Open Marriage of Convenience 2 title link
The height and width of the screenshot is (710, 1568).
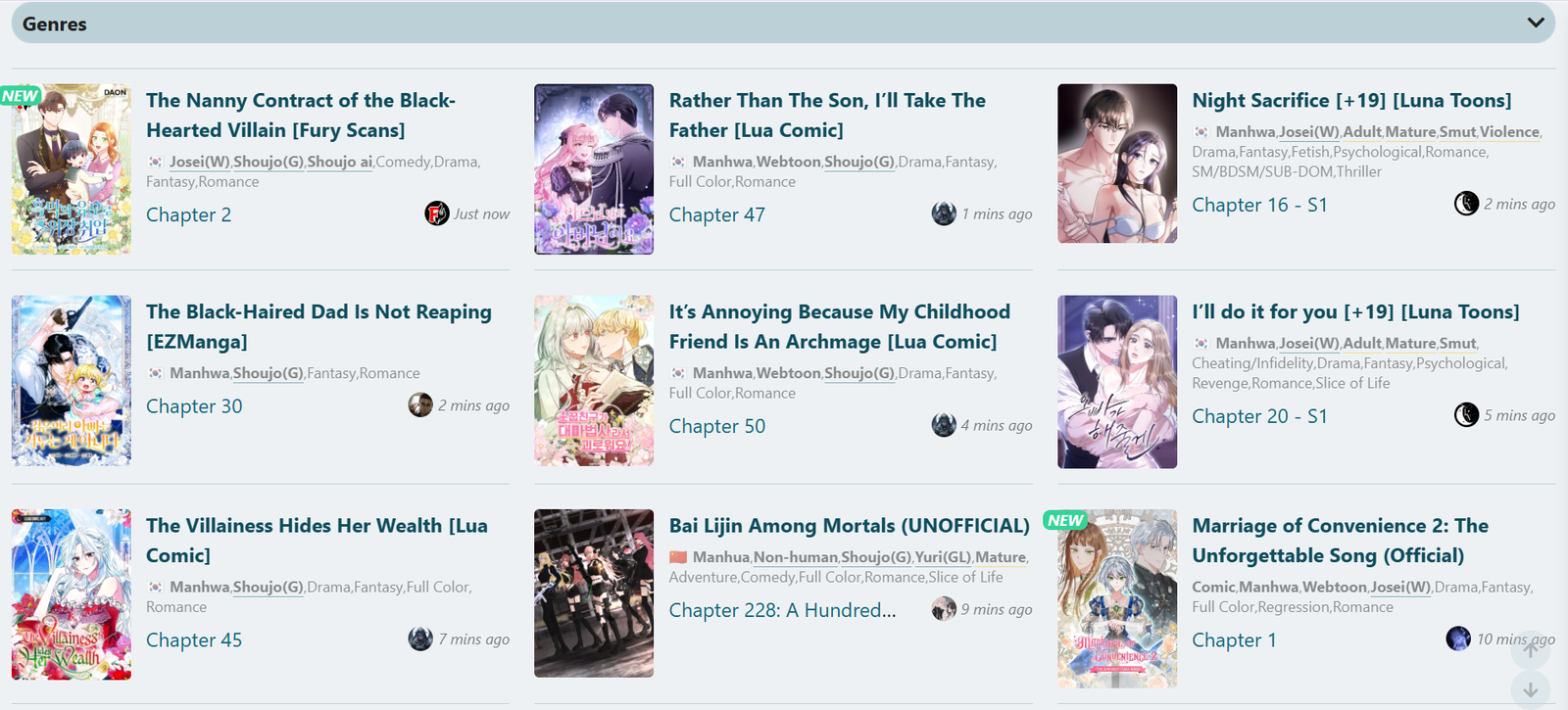click(1341, 541)
